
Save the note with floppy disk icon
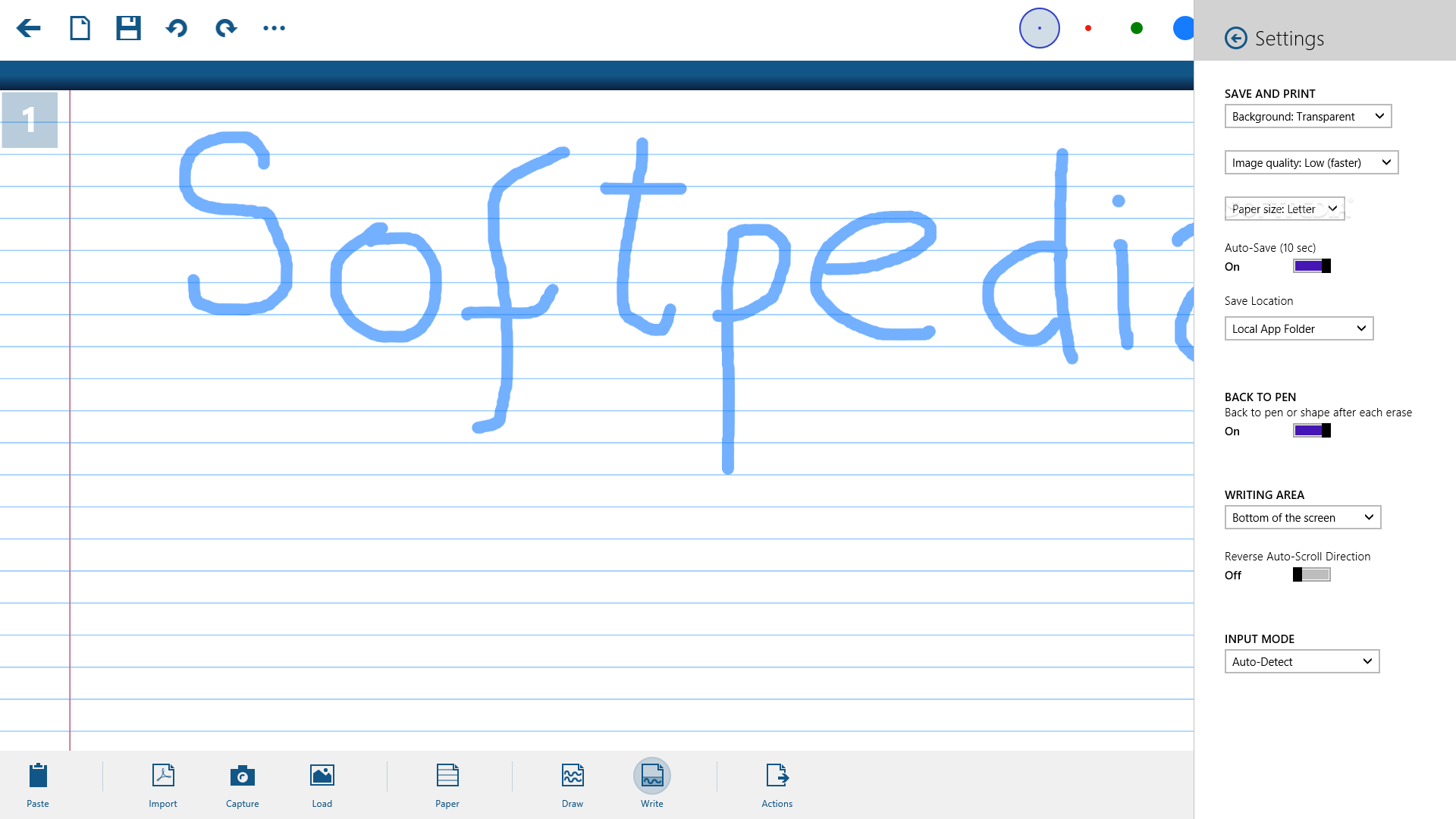point(128,28)
